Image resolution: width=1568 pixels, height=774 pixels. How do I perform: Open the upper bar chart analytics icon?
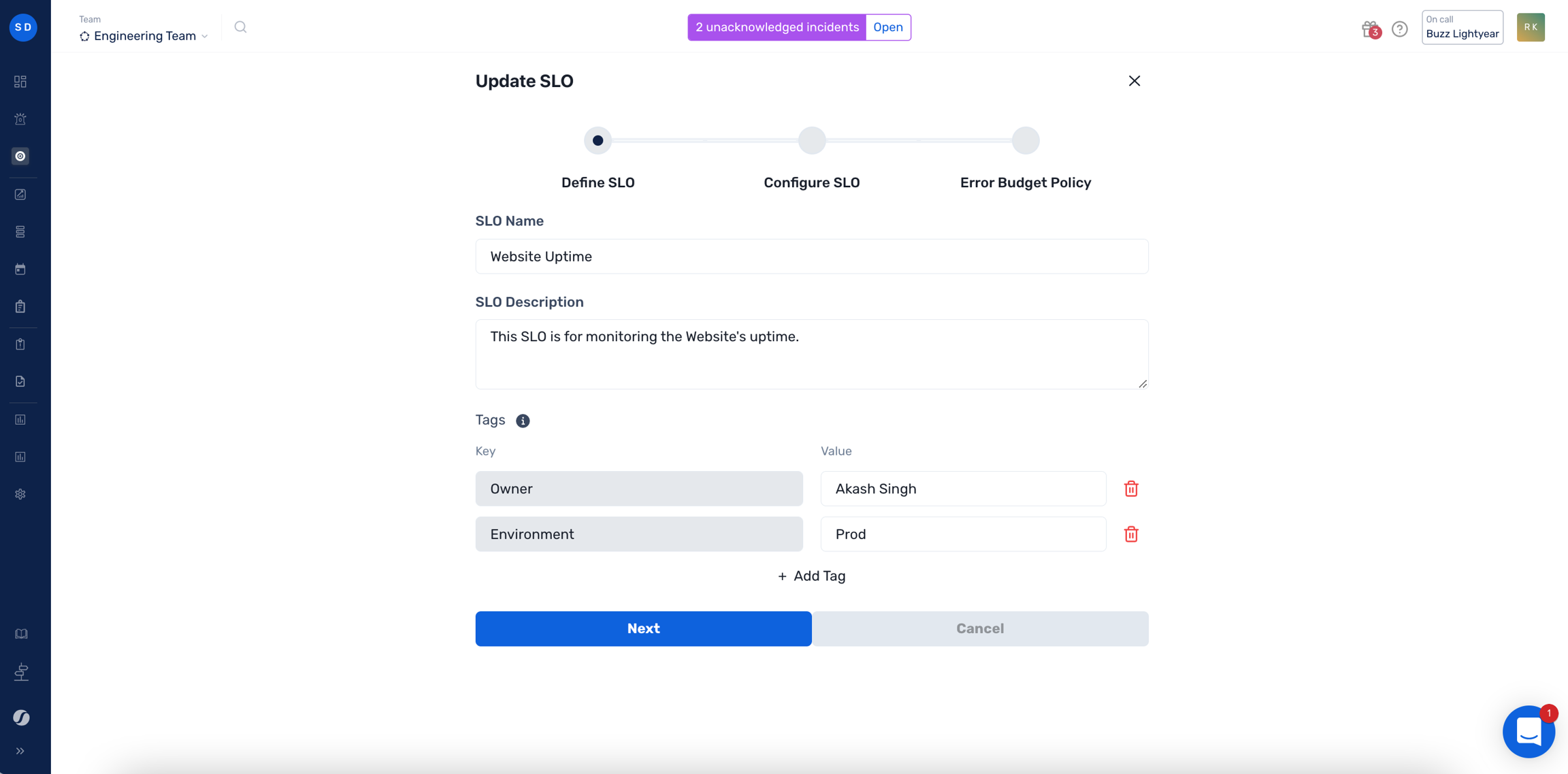(20, 420)
